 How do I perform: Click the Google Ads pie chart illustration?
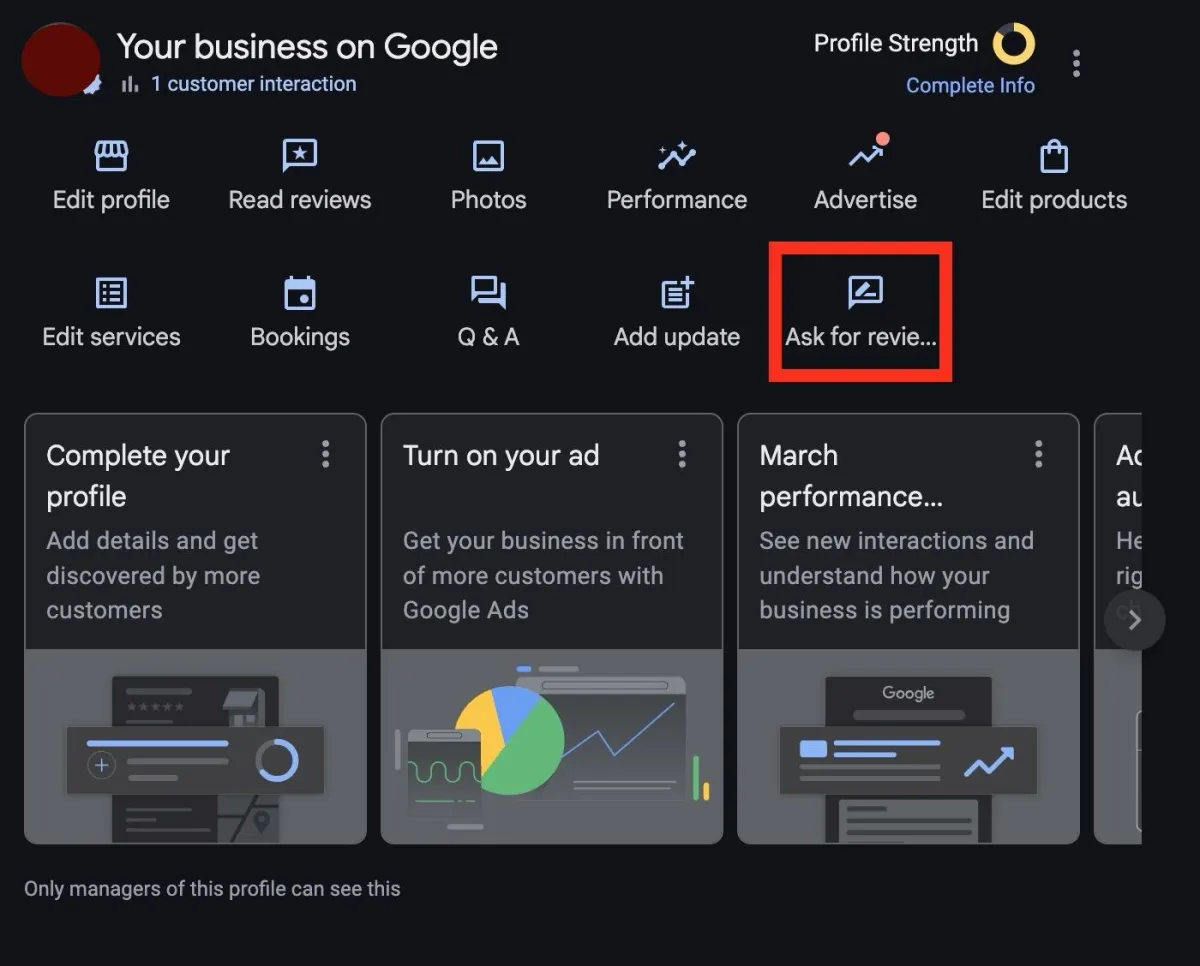(552, 747)
